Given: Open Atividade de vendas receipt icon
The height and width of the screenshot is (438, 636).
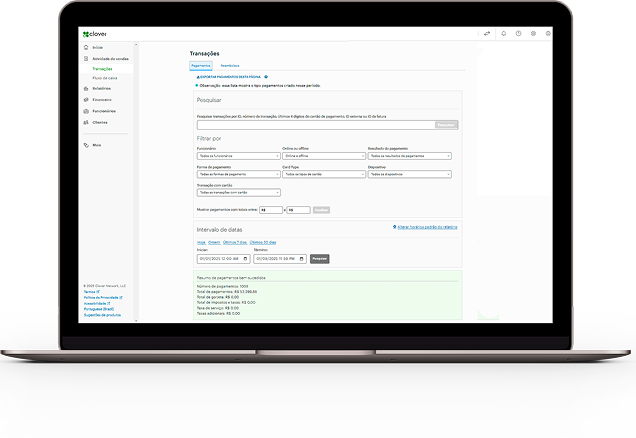Looking at the screenshot, I should click(86, 58).
